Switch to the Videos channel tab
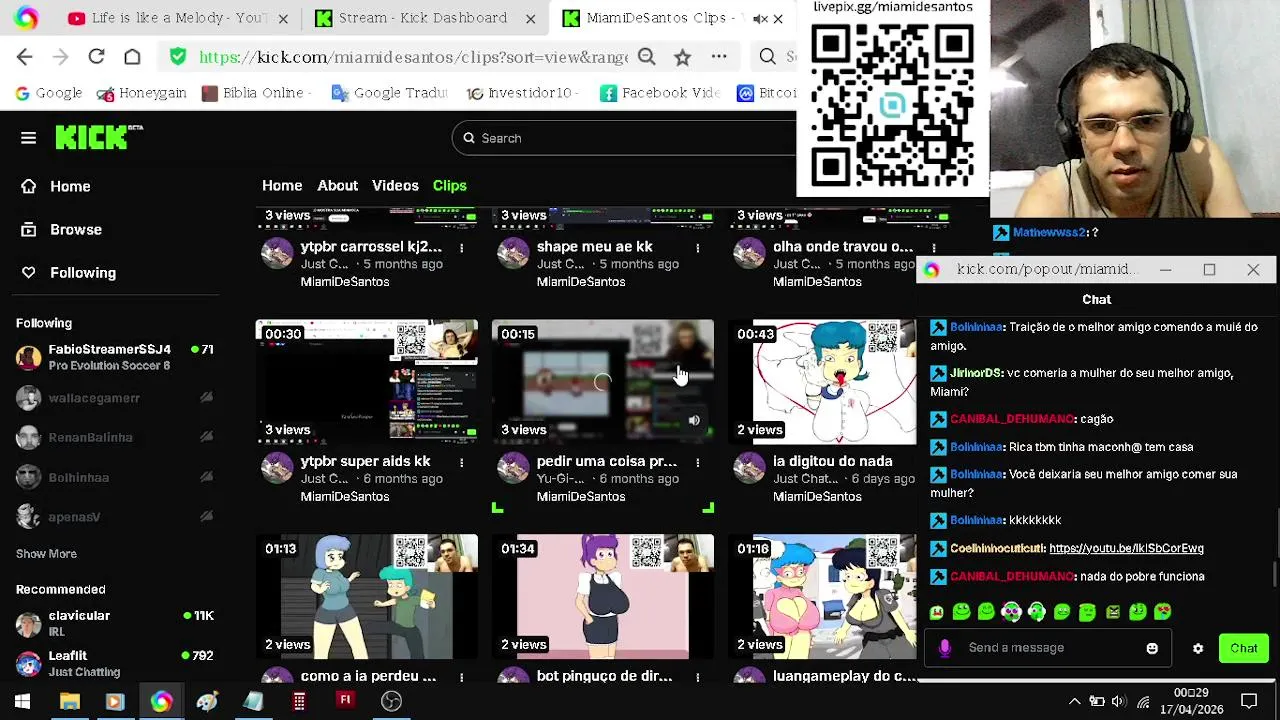The image size is (1280, 720). pos(395,185)
